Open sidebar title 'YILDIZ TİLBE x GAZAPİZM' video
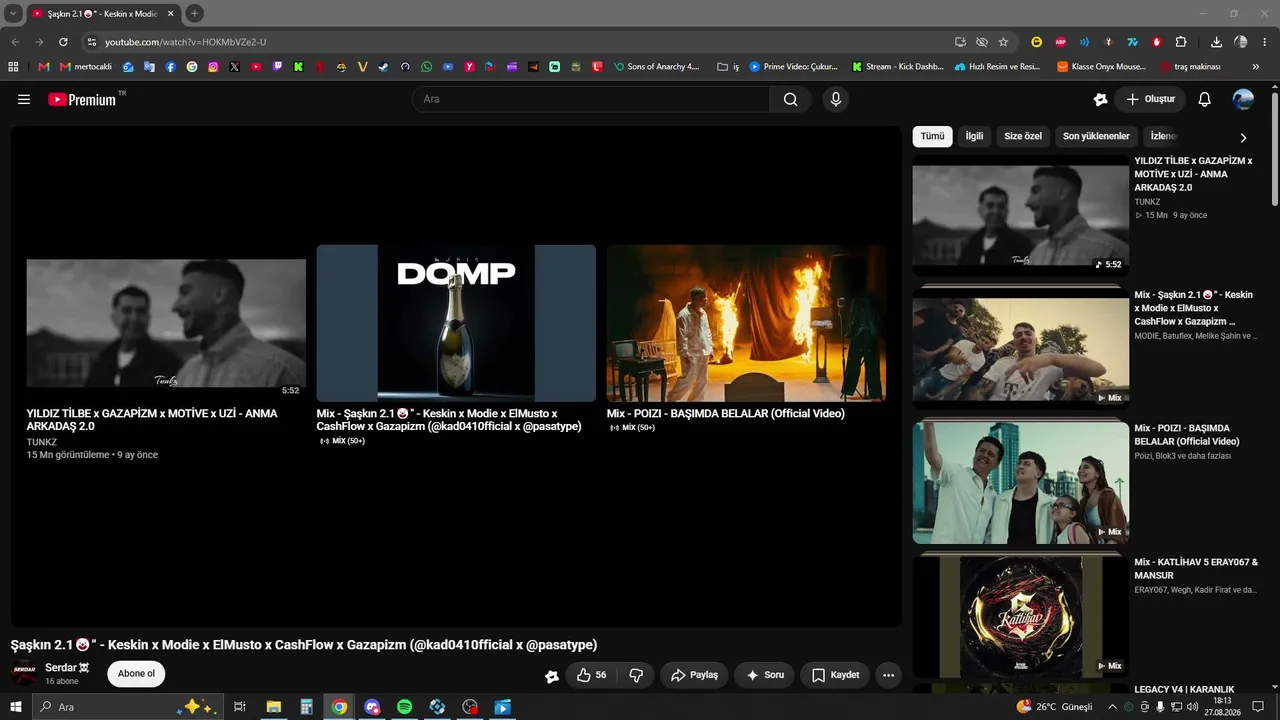The image size is (1280, 720). pos(1193,174)
